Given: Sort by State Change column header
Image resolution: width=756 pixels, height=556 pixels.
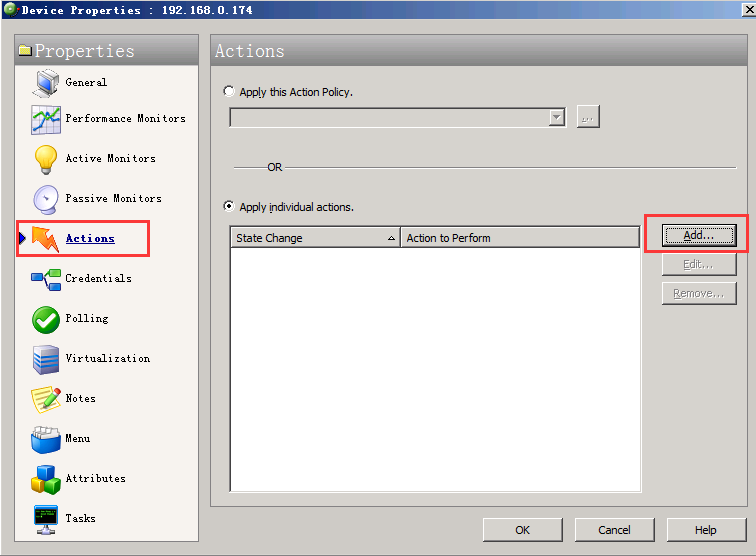Looking at the screenshot, I should coord(314,238).
